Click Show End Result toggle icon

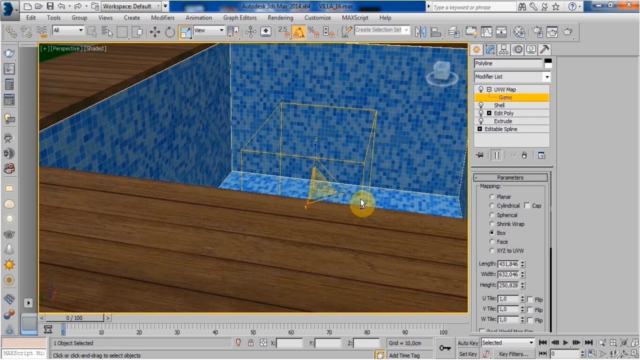(497, 155)
